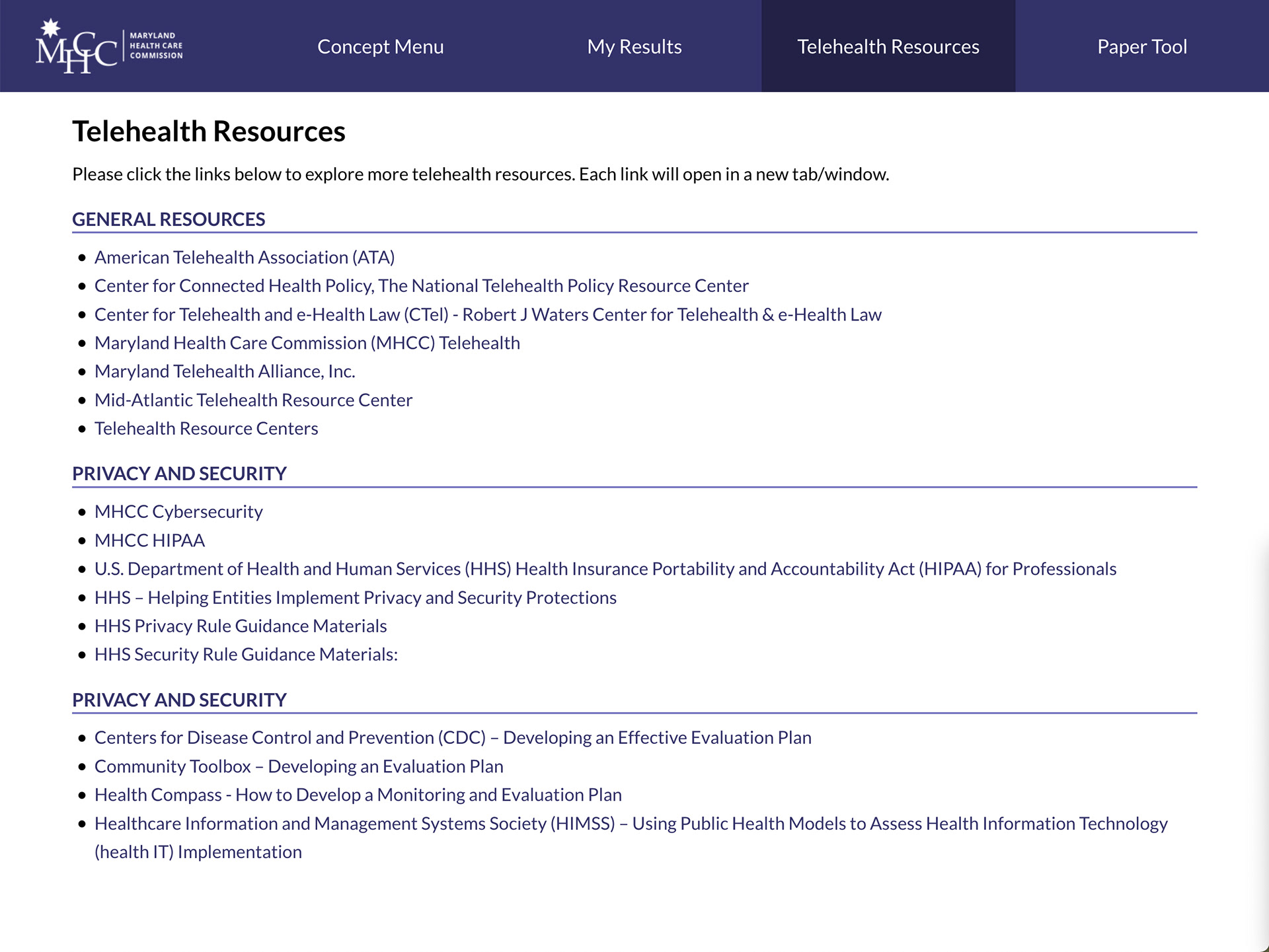Open Telehealth Resource Centers link

coord(206,428)
